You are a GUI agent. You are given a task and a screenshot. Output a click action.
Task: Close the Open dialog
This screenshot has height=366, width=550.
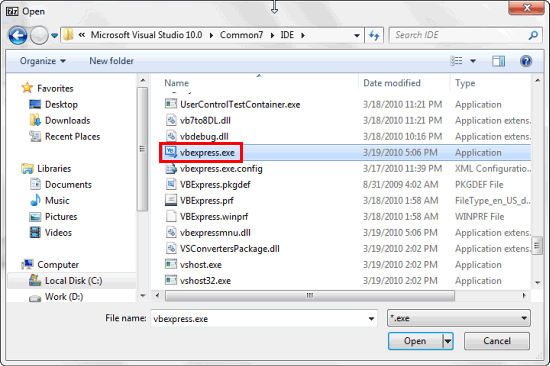tap(526, 7)
